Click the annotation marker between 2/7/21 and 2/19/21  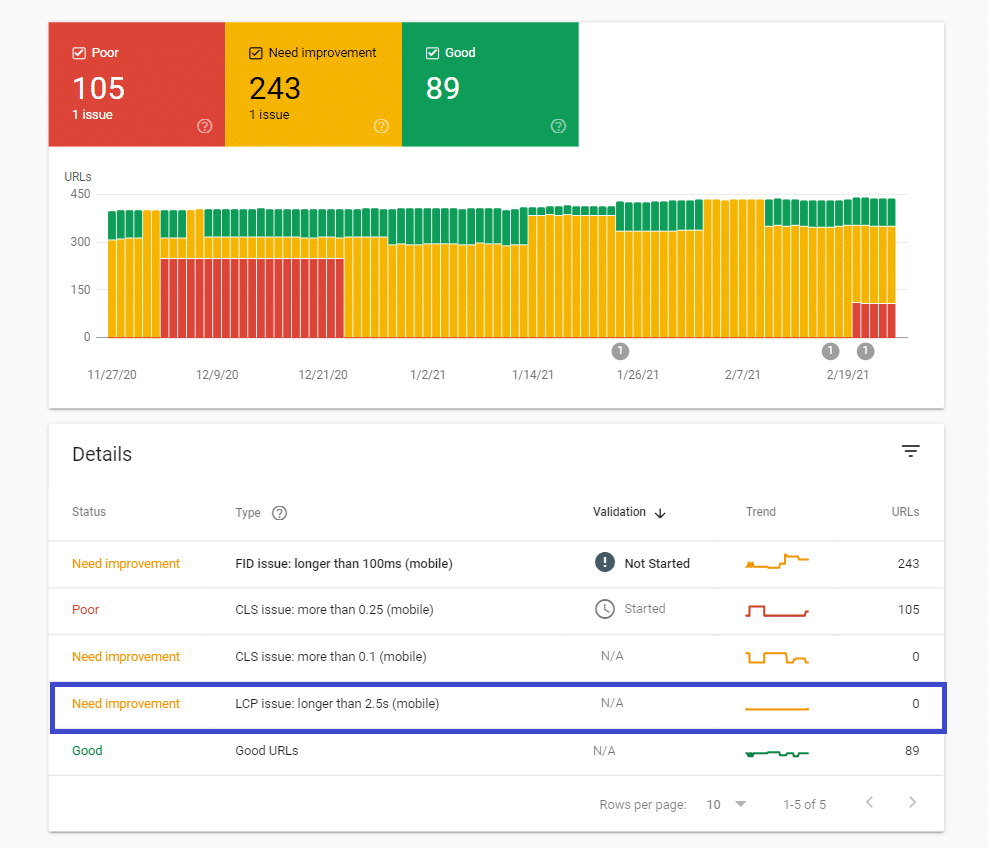coord(830,351)
